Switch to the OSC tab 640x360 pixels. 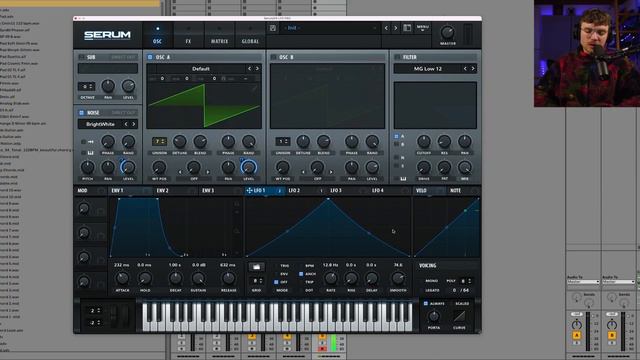158,36
